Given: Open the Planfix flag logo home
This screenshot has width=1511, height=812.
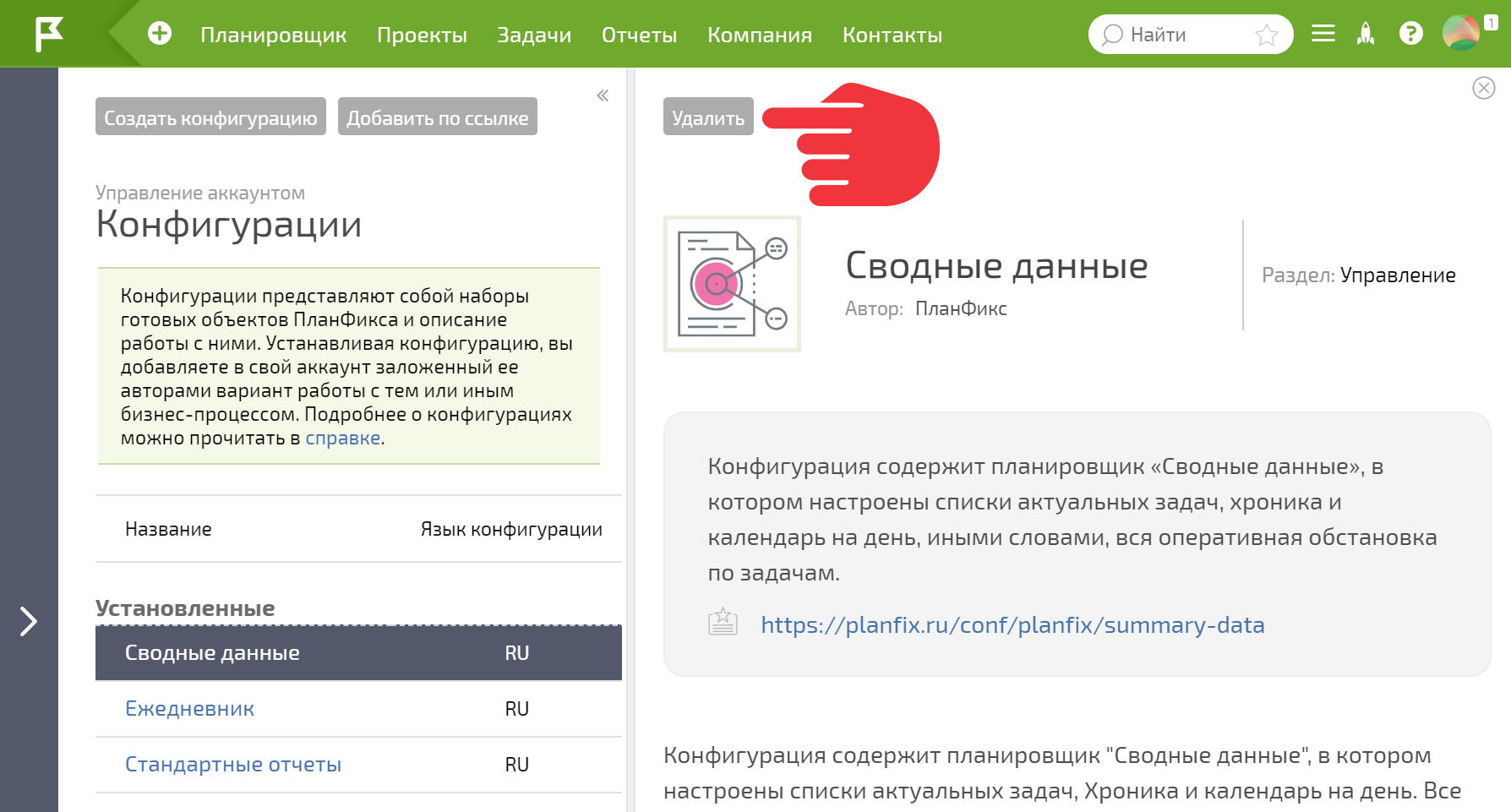Looking at the screenshot, I should click(x=49, y=34).
